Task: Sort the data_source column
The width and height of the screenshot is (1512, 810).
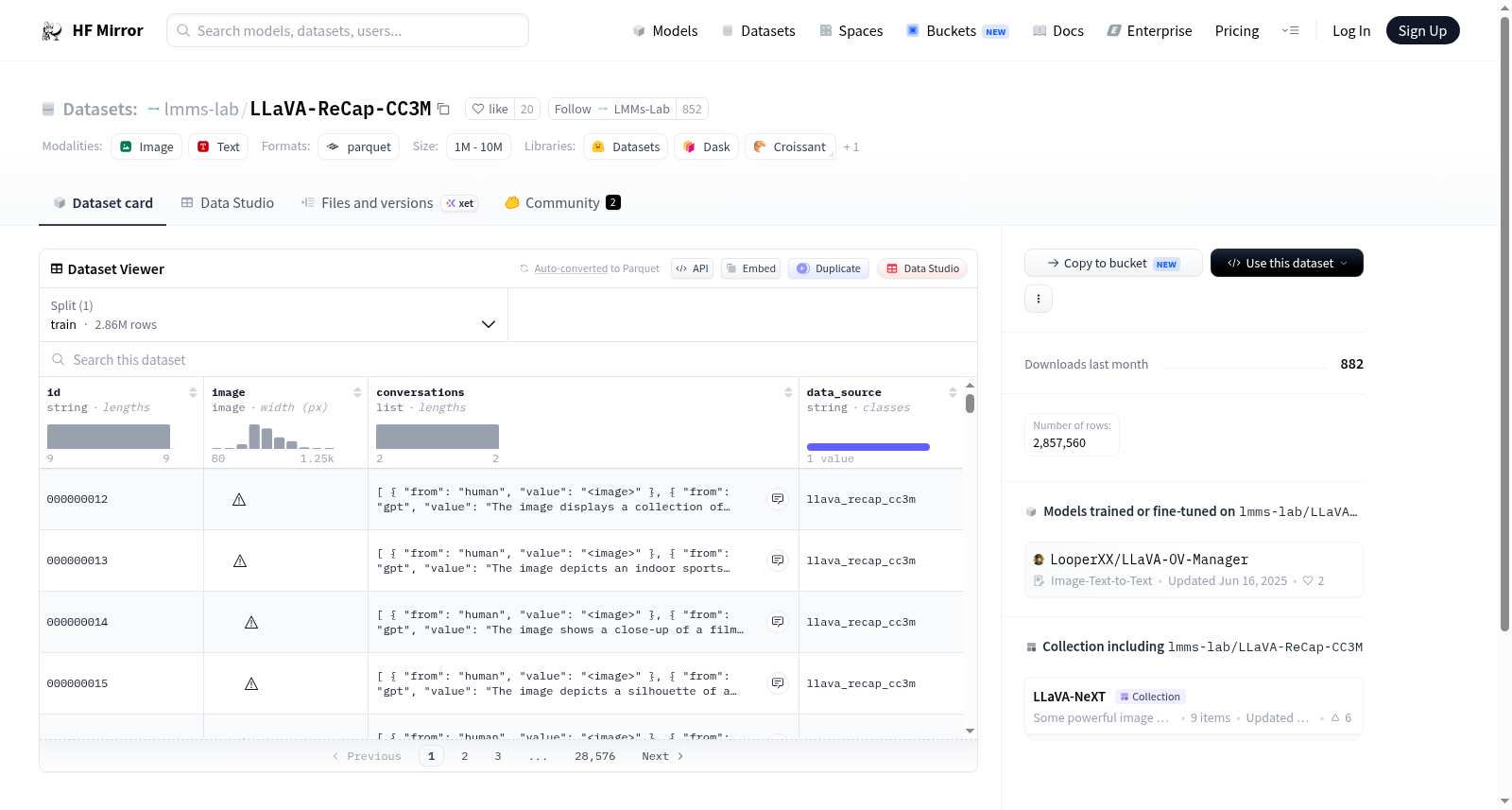Action: [x=953, y=392]
